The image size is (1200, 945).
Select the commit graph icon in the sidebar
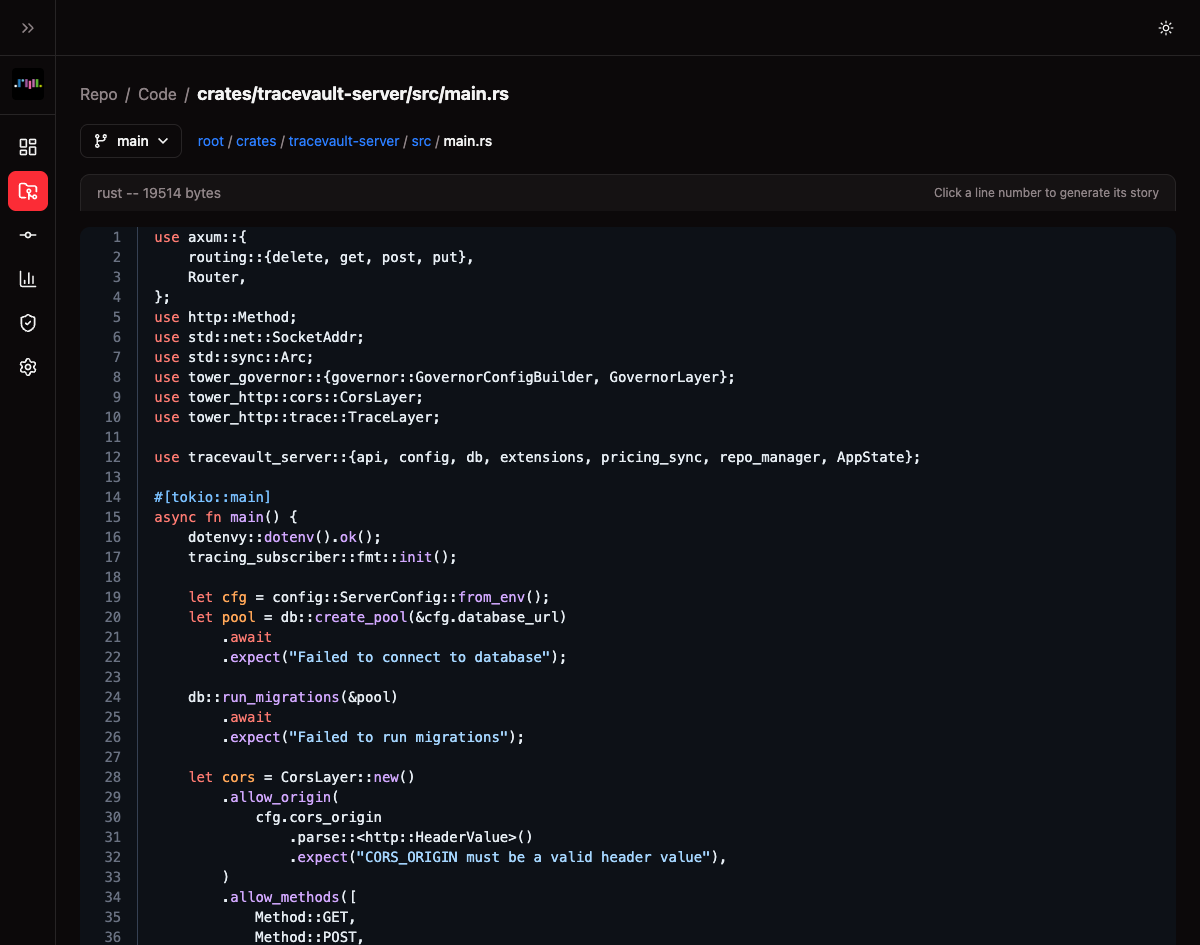27,235
